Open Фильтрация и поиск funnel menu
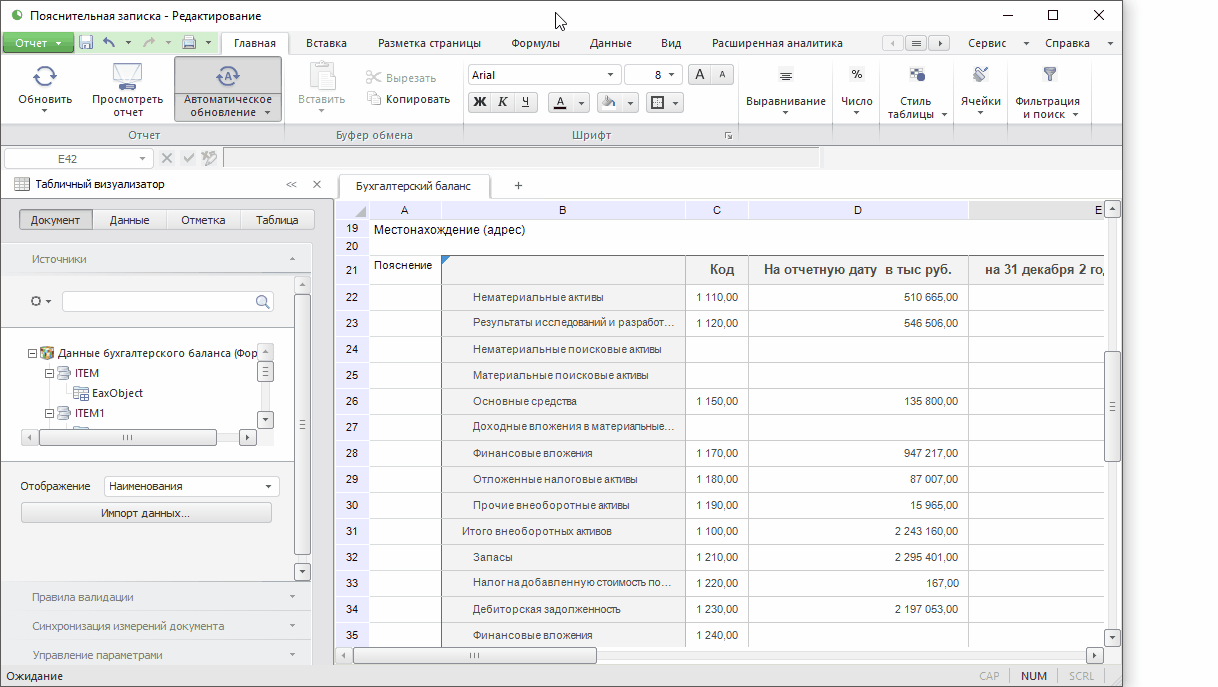The height and width of the screenshot is (687, 1218). pos(1047,90)
